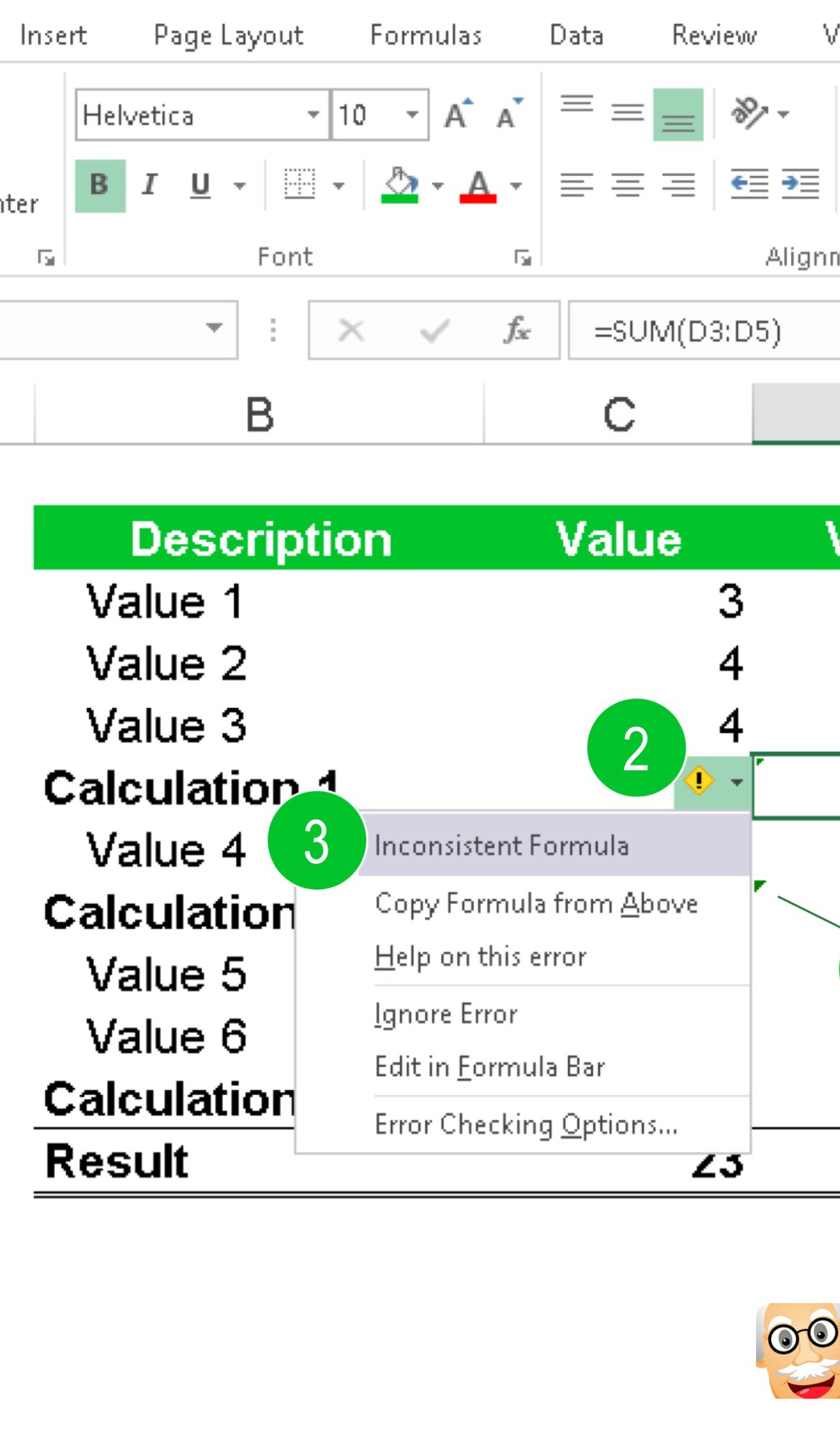Image resolution: width=840 pixels, height=1436 pixels.
Task: Select the Value 1 cell
Action: (164, 601)
